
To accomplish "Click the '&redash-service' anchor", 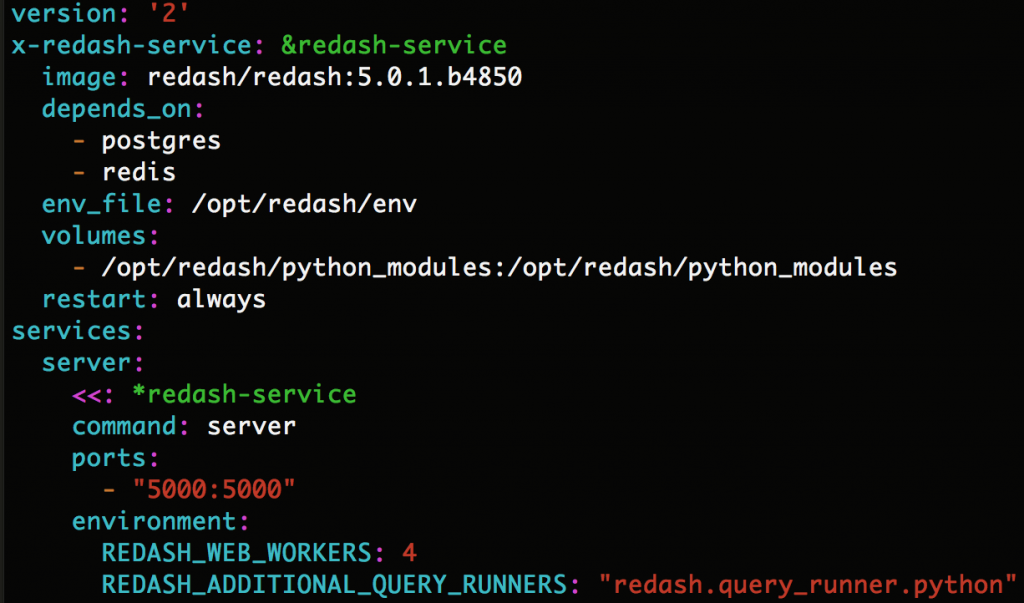I will (394, 45).
